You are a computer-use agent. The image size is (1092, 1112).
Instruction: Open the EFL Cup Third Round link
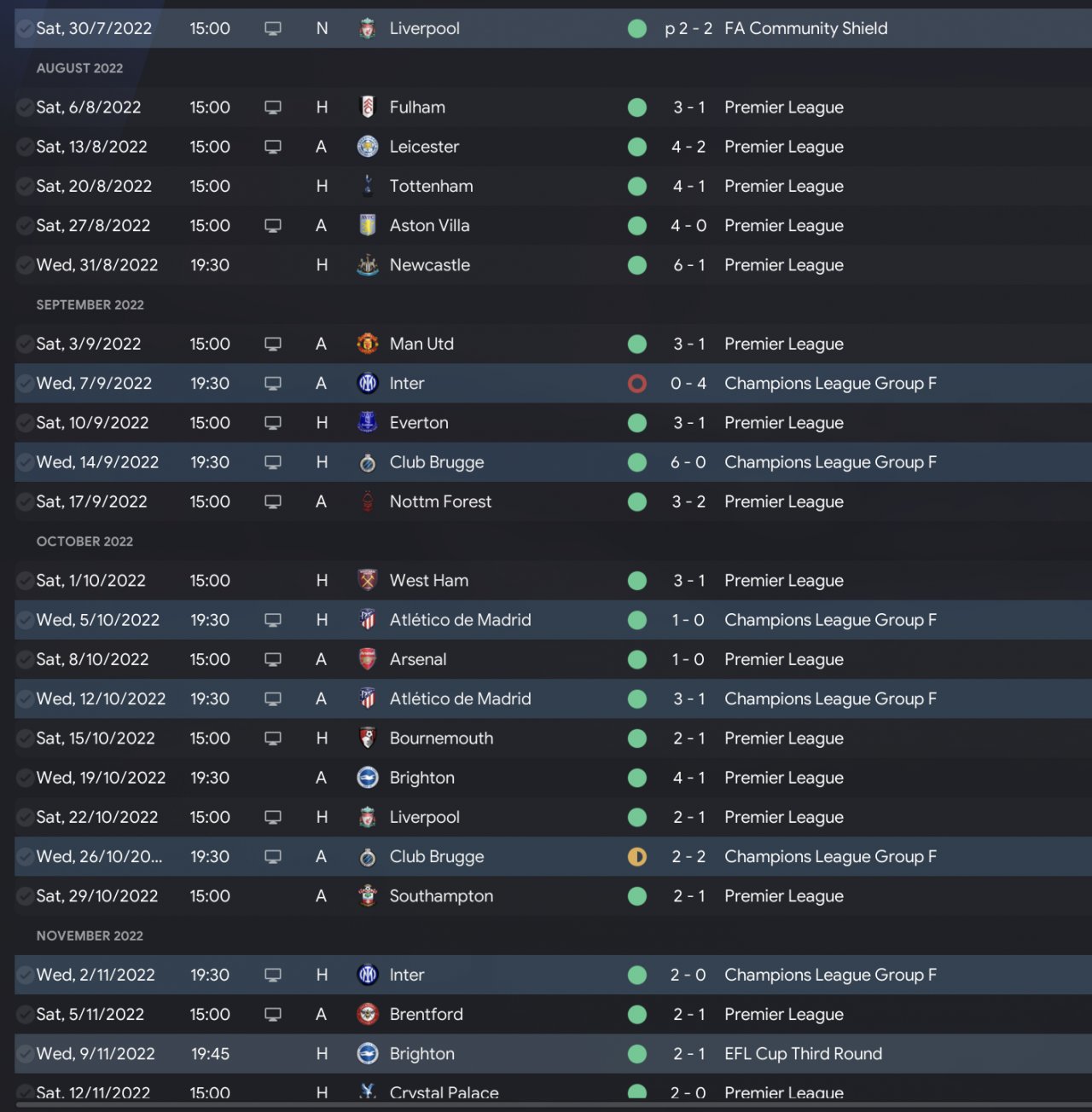point(803,1054)
